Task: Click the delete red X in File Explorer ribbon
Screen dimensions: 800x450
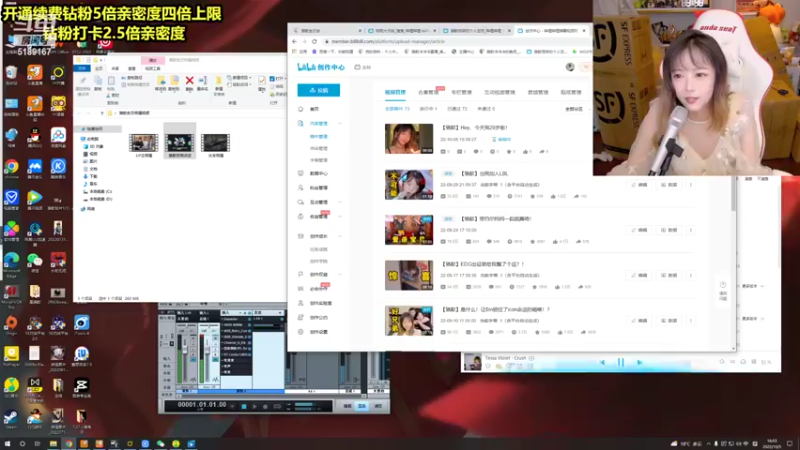Action: tap(189, 81)
